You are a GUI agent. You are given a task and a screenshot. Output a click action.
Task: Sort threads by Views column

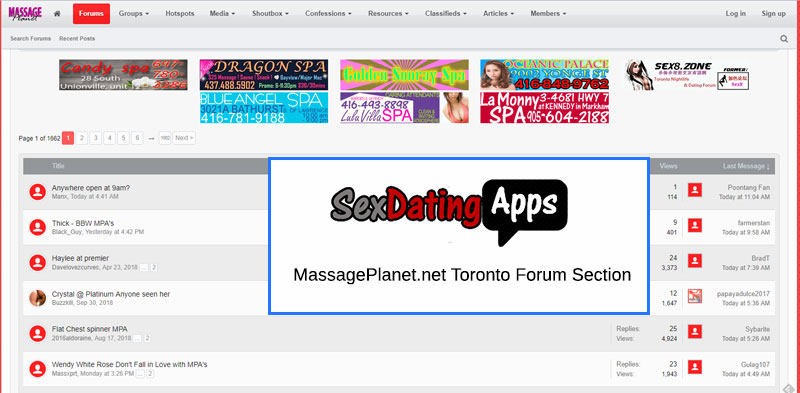(x=668, y=166)
